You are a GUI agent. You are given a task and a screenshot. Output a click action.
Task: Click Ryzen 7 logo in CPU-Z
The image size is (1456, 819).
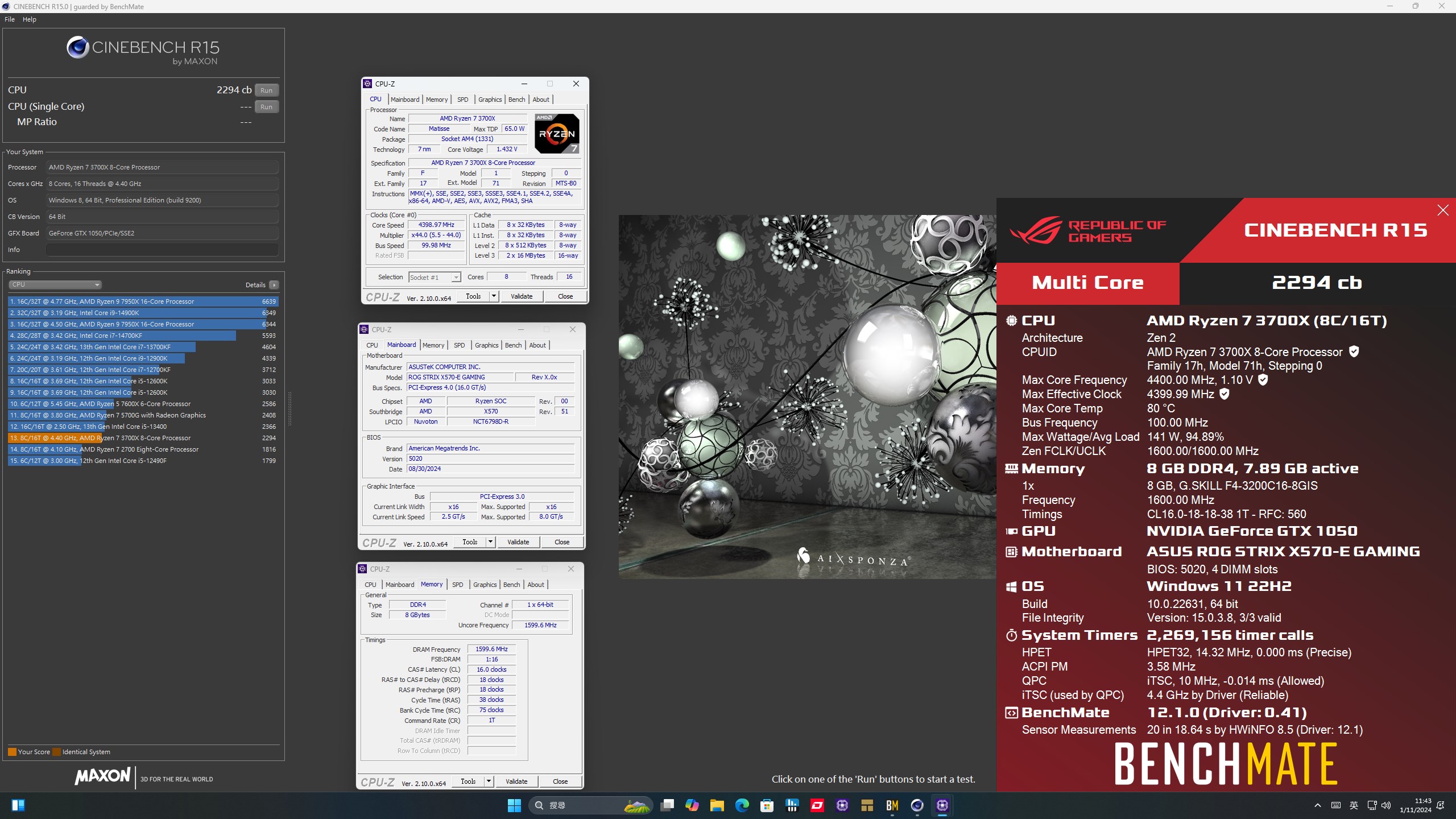click(557, 134)
